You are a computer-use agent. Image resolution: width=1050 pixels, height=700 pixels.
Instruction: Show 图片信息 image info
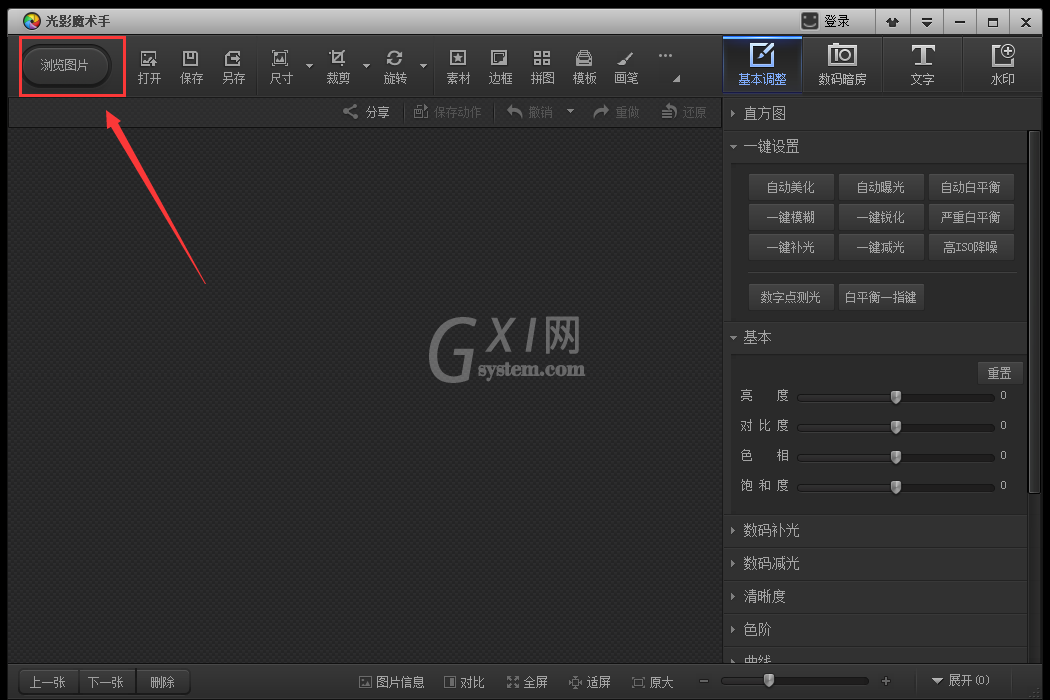392,682
